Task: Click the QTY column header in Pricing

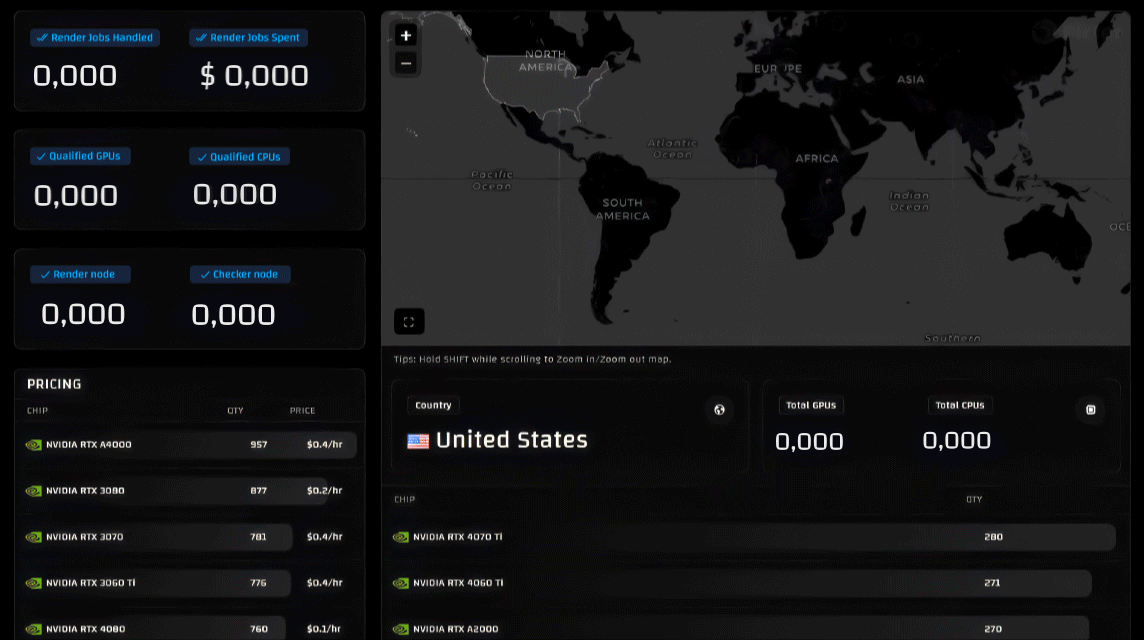Action: tap(235, 411)
